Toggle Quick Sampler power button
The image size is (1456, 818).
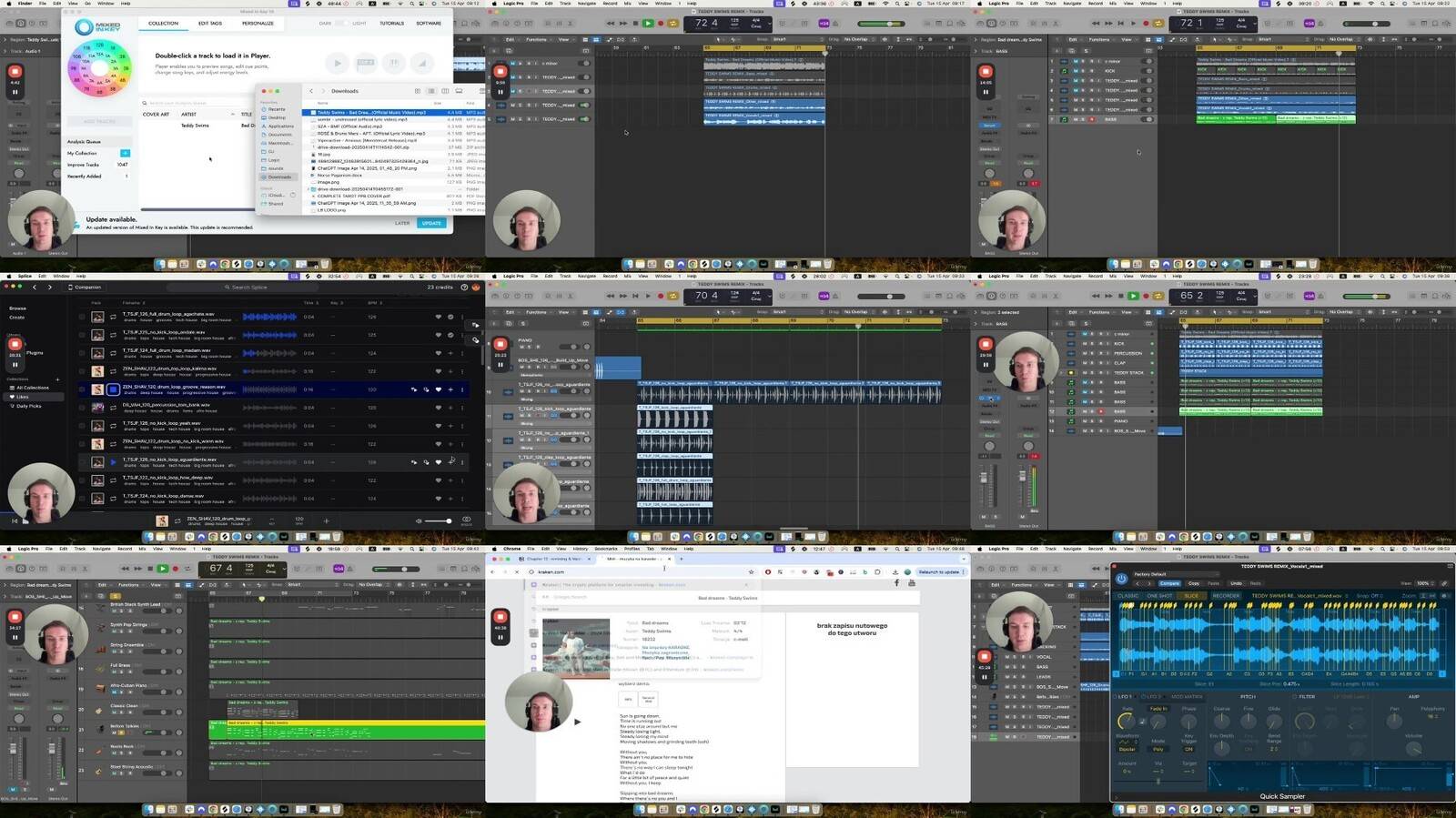point(1121,577)
